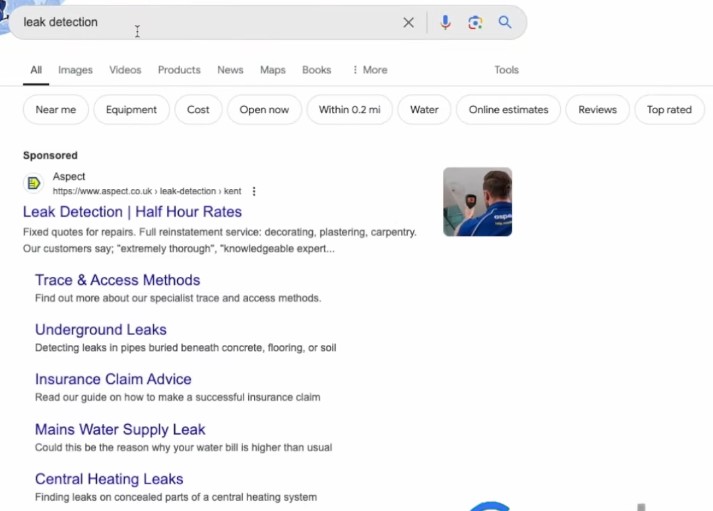Open Google Lens image search icon
This screenshot has height=511, width=713.
coord(475,22)
